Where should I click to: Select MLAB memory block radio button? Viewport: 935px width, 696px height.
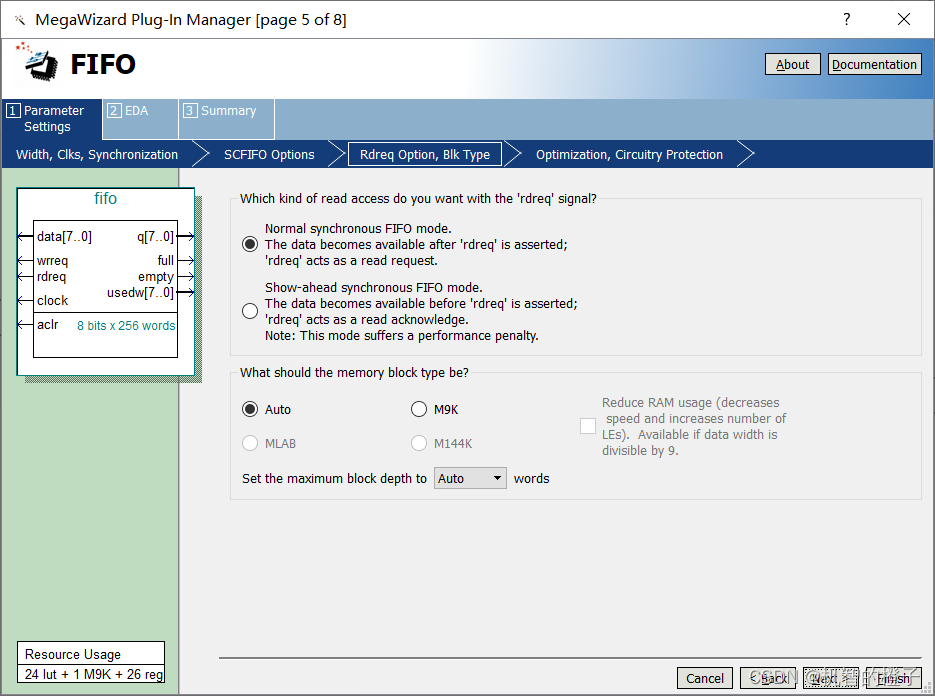(x=250, y=443)
